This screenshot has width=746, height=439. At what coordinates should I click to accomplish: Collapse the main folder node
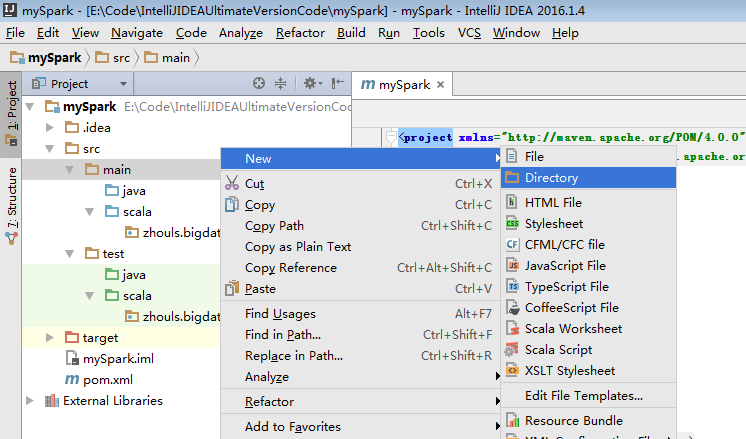coord(69,169)
